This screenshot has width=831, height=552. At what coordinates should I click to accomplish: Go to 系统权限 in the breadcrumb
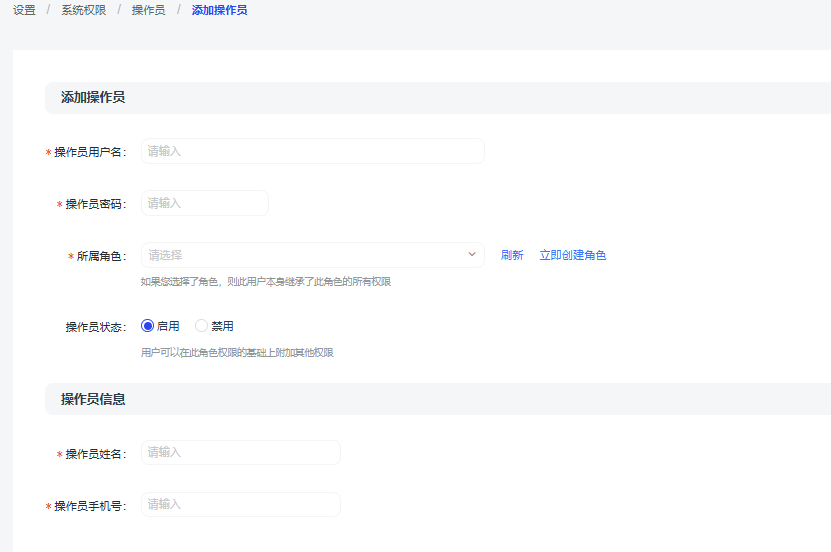click(83, 10)
